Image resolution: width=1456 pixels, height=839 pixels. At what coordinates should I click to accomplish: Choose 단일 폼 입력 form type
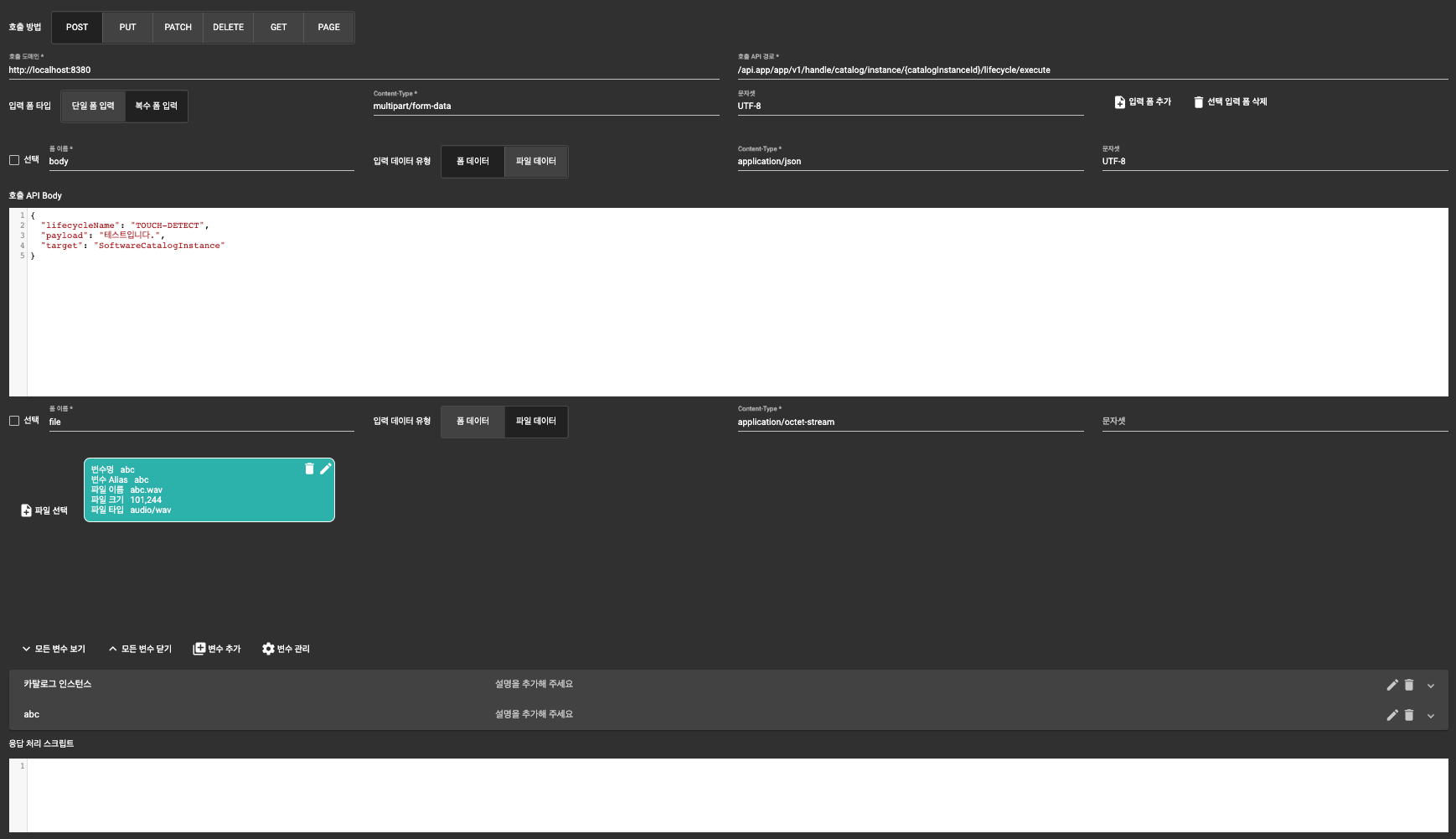(93, 106)
